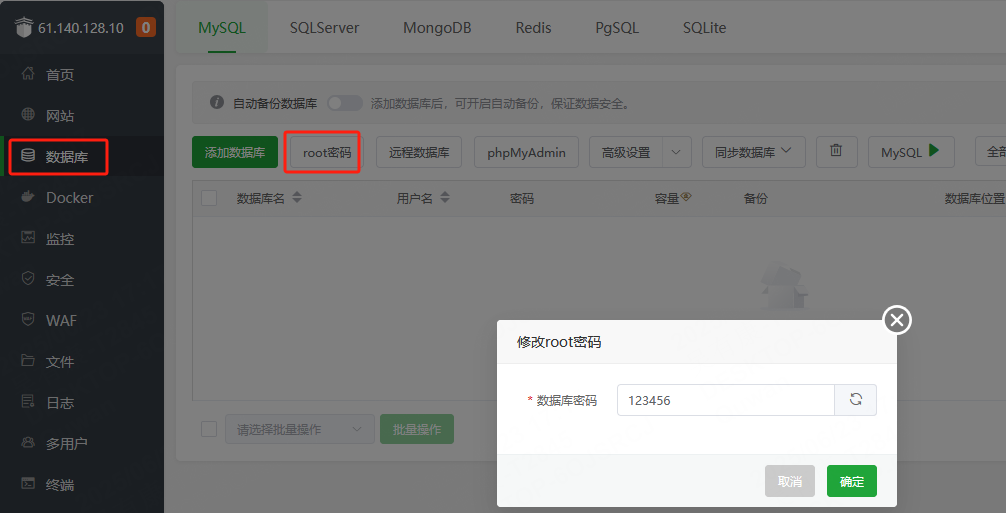Switch to the SQLite tab
1006x513 pixels.
click(704, 28)
